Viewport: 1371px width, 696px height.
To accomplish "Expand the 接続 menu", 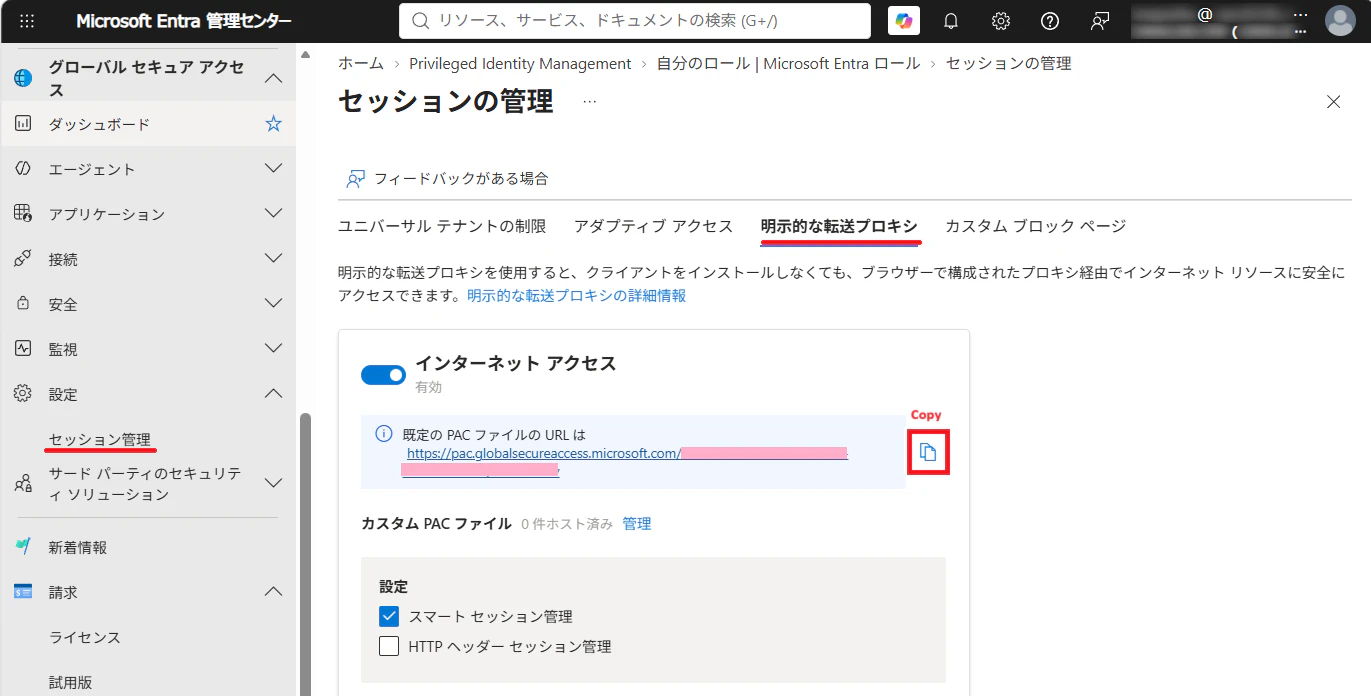I will pos(273,259).
